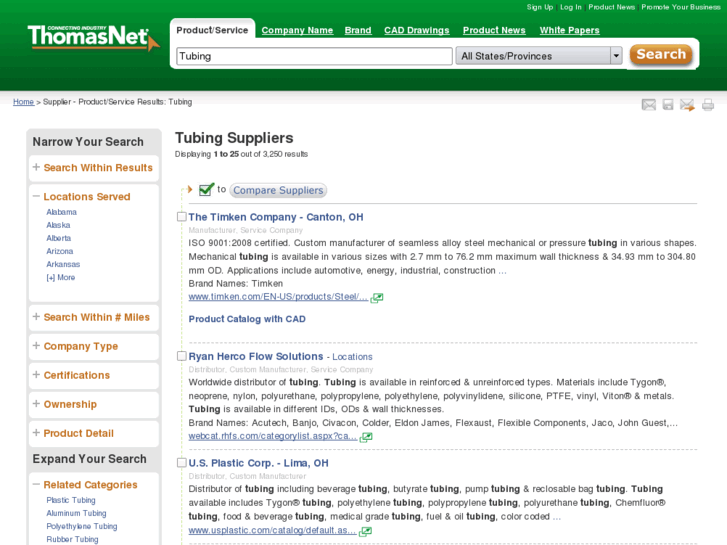Filter by Alaska location

(58, 225)
